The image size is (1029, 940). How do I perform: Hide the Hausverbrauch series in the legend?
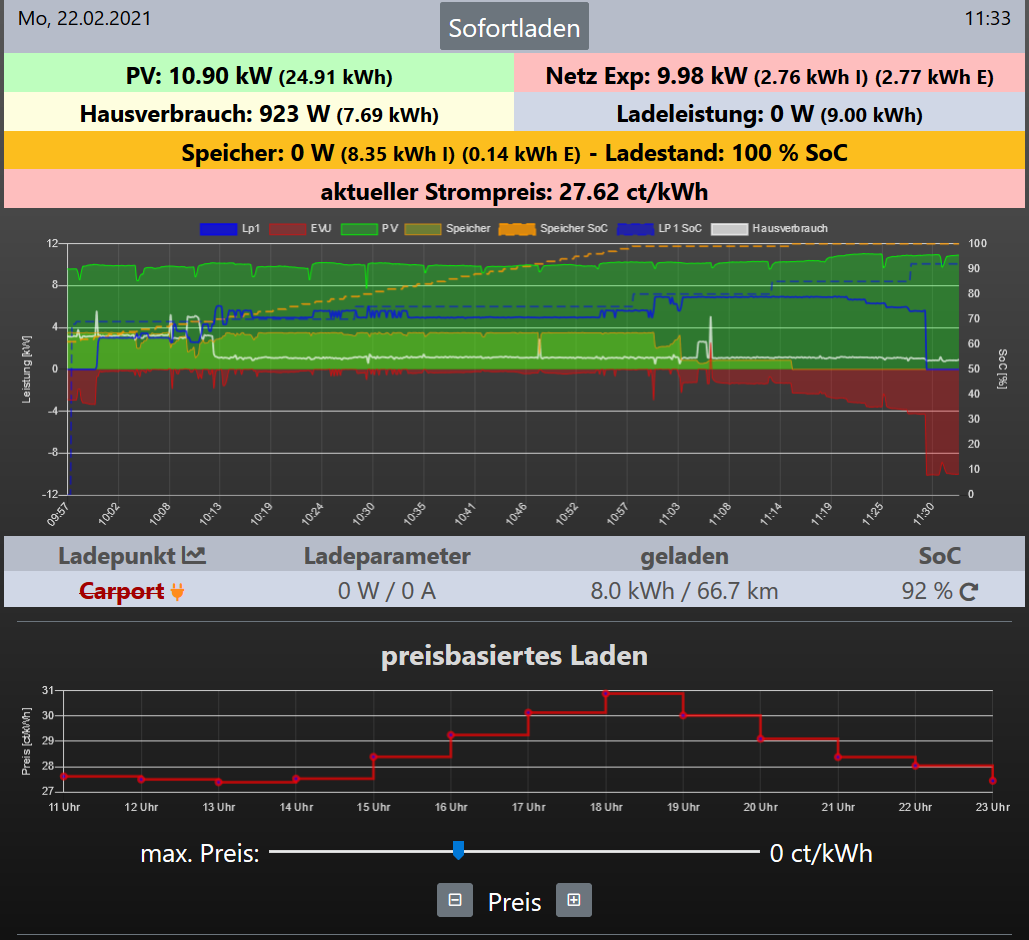(776, 229)
